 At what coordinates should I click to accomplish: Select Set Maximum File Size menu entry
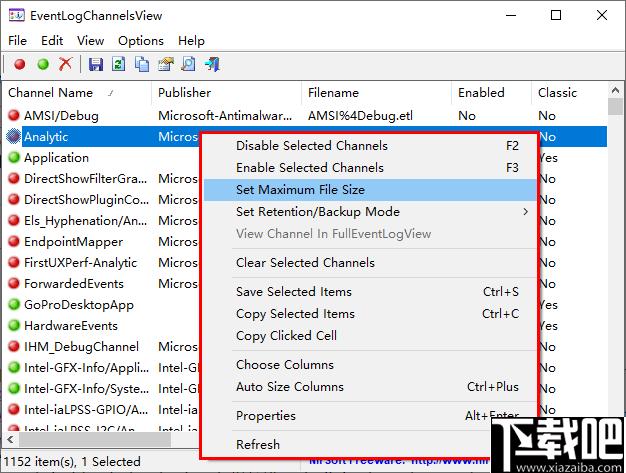pyautogui.click(x=370, y=190)
